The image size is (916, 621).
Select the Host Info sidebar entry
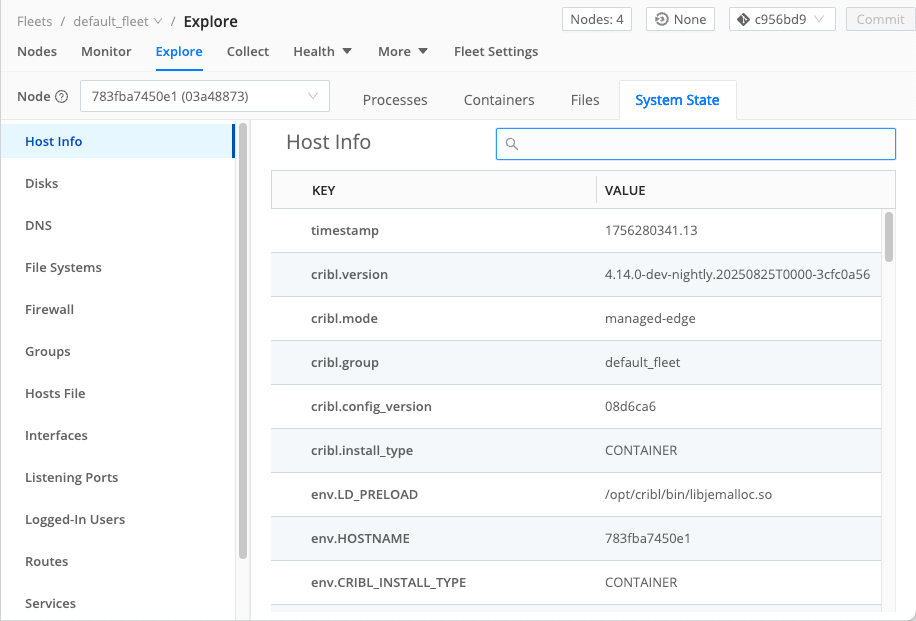(52, 141)
